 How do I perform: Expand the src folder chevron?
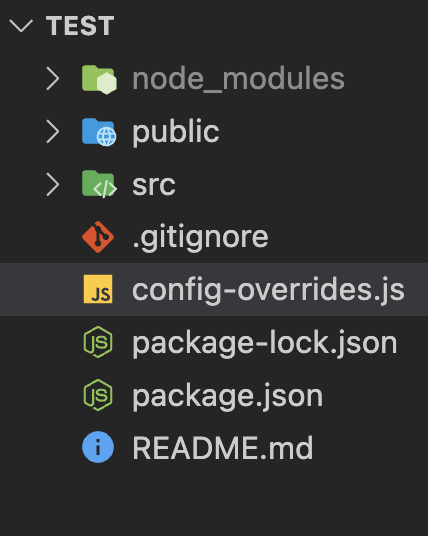[53, 185]
